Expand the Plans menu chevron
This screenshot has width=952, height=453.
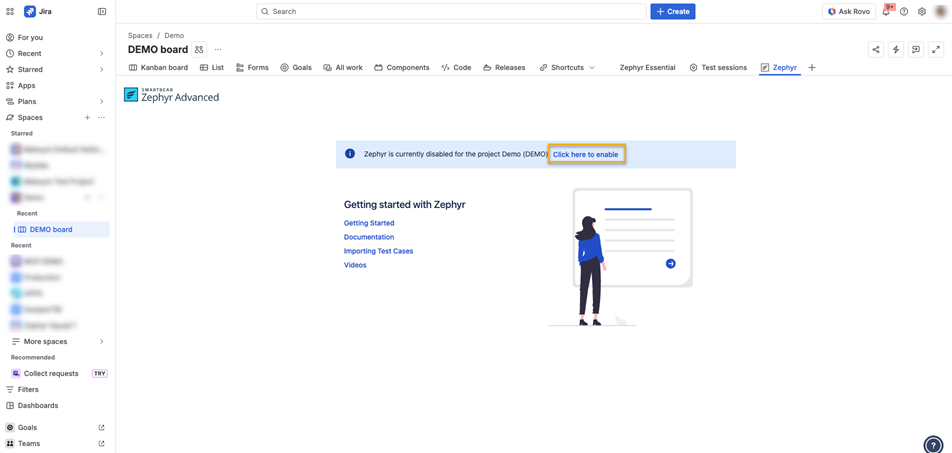click(x=101, y=101)
